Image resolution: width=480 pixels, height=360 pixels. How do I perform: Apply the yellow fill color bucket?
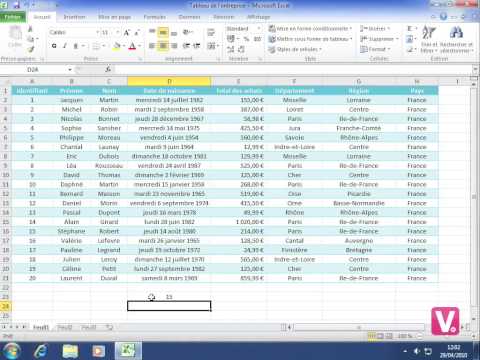[x=116, y=46]
